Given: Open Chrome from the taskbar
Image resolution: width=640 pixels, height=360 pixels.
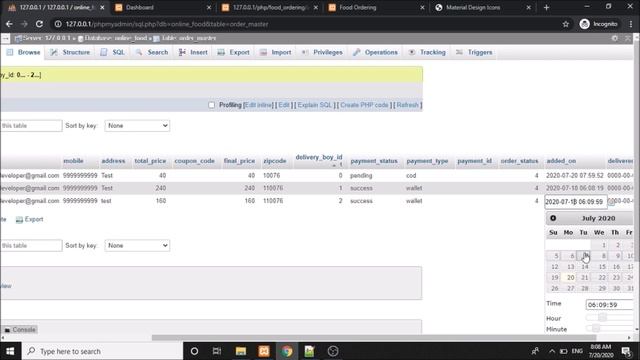Looking at the screenshot, I should pos(287,351).
